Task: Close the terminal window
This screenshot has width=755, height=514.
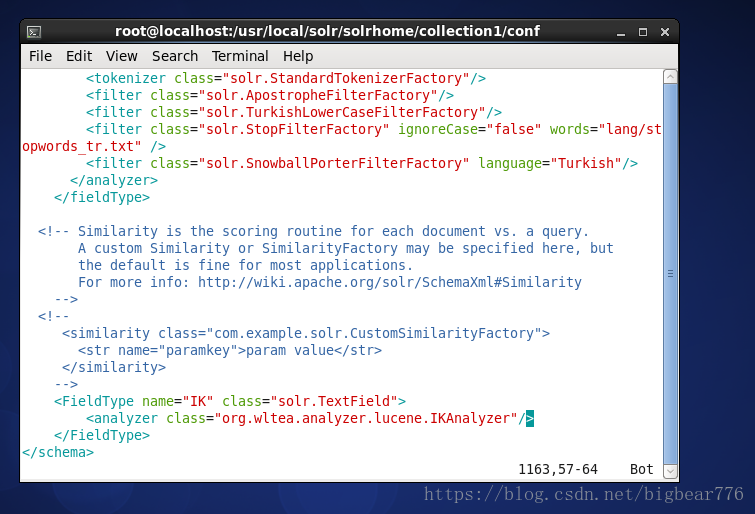Action: (x=665, y=32)
